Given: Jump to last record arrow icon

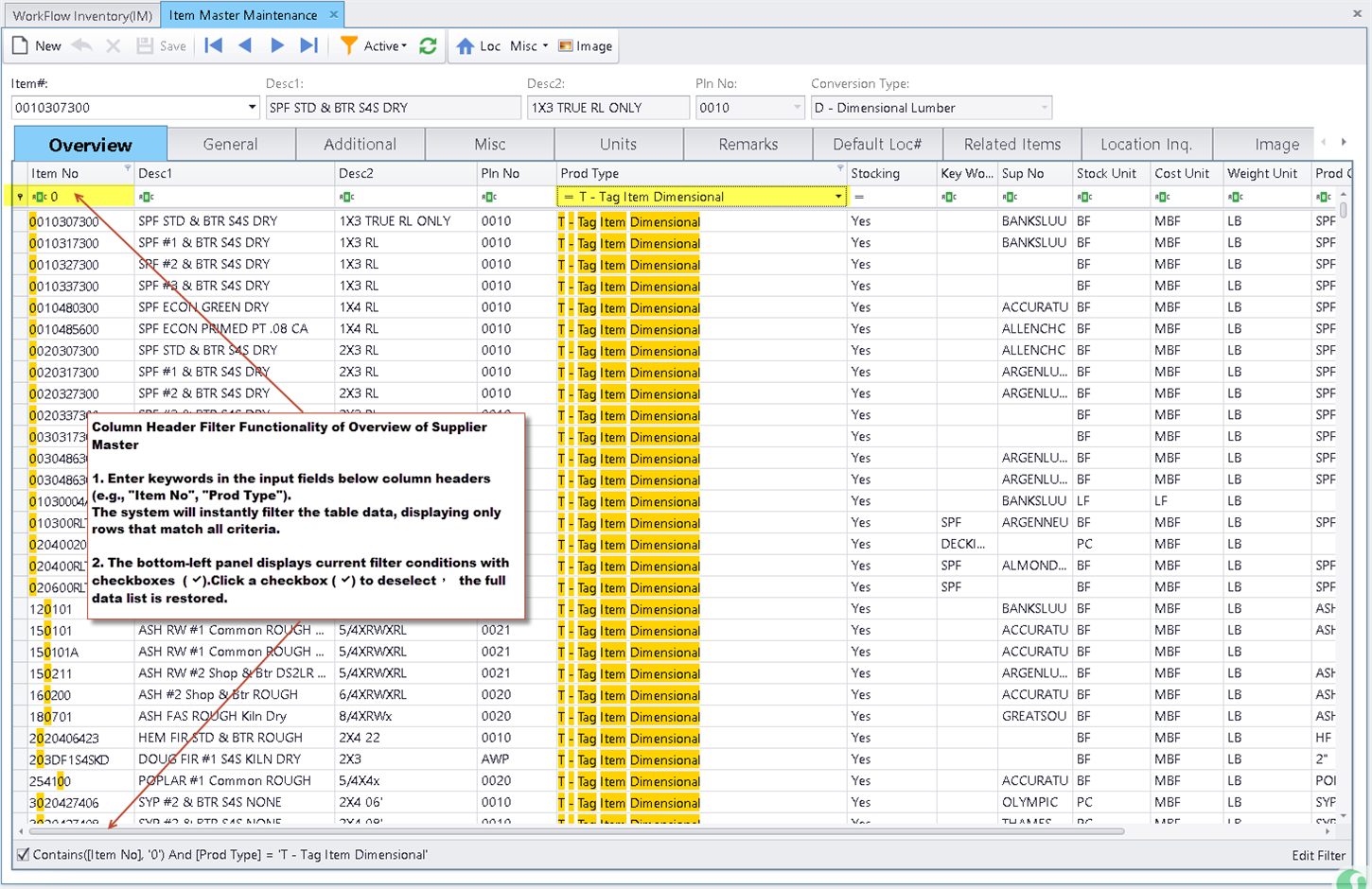Looking at the screenshot, I should point(308,45).
